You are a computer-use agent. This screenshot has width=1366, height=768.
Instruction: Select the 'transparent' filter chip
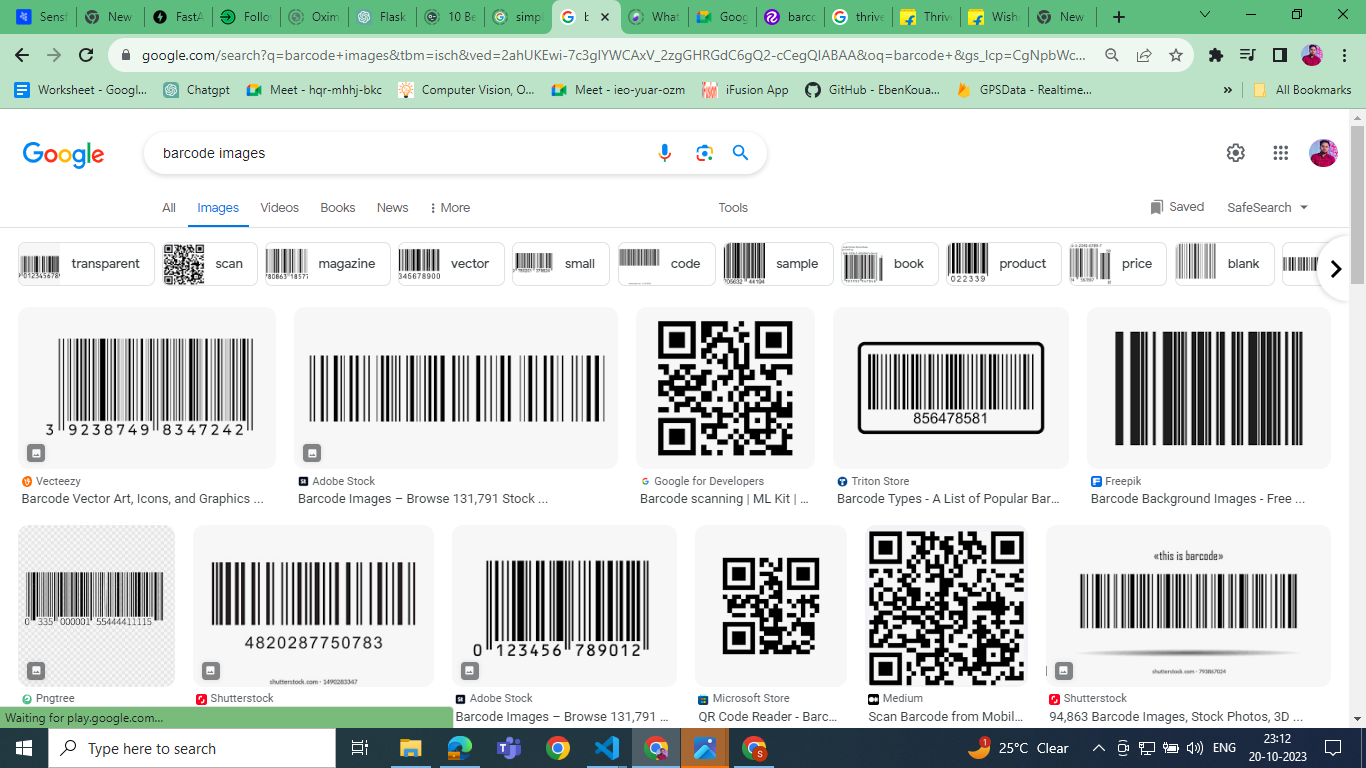point(87,264)
